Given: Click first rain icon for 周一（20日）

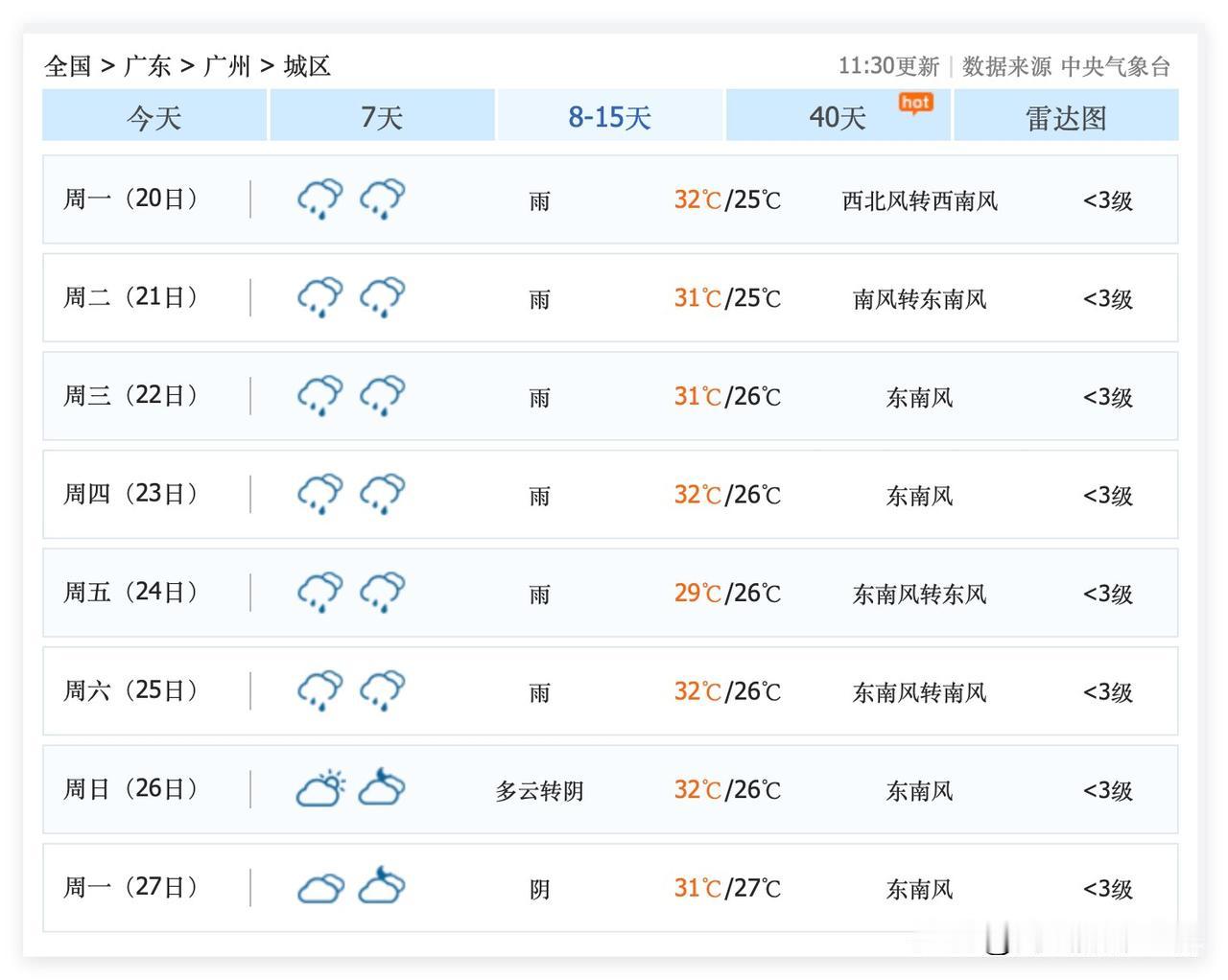Looking at the screenshot, I should click(x=319, y=198).
